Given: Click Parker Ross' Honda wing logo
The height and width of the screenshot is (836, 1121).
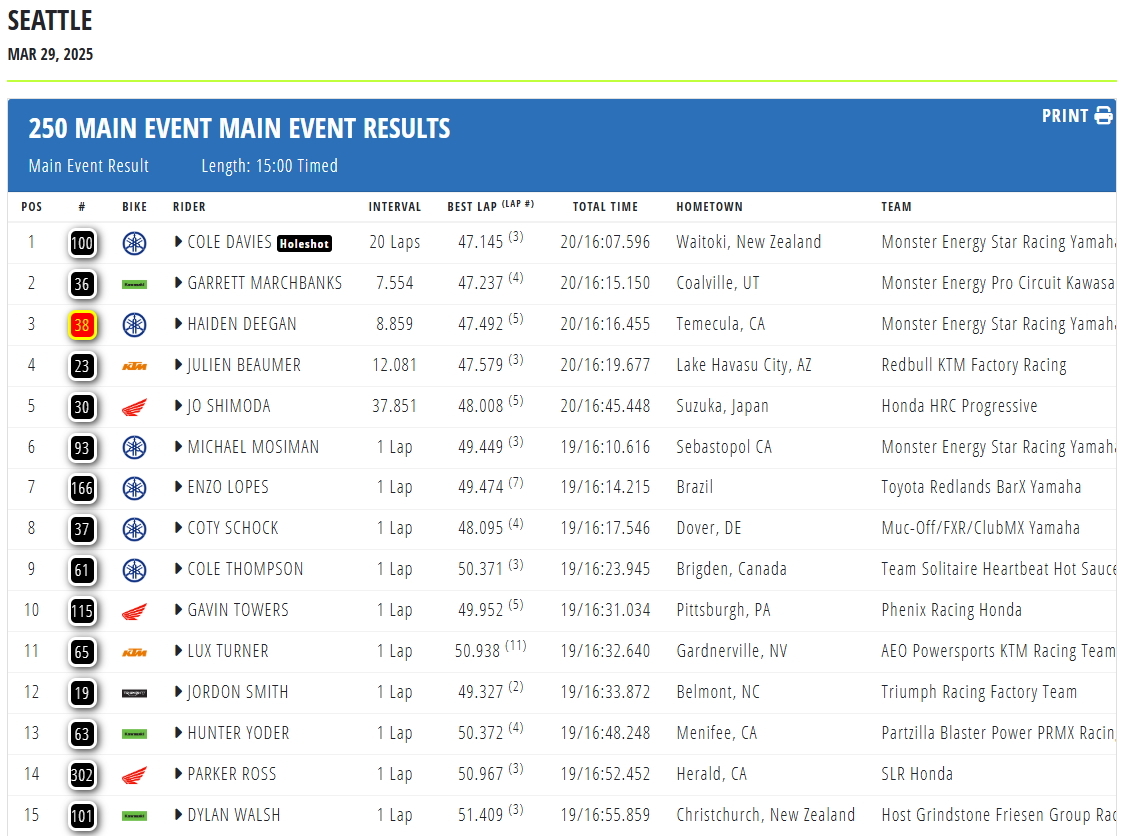Looking at the screenshot, I should pyautogui.click(x=134, y=775).
